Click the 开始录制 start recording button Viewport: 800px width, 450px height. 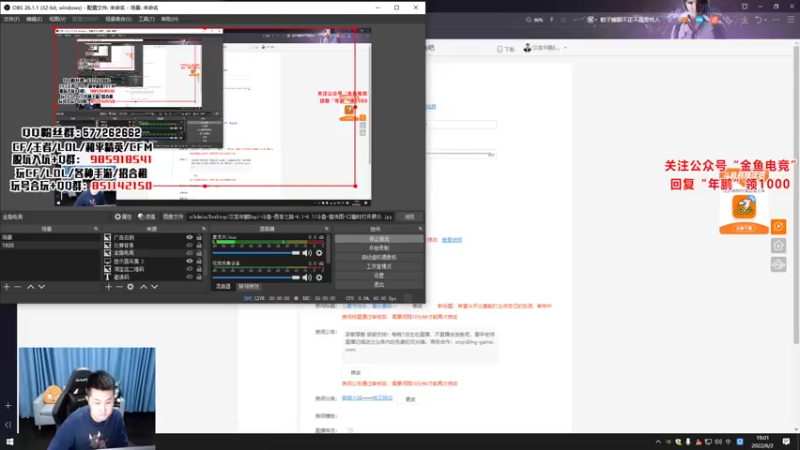click(379, 248)
